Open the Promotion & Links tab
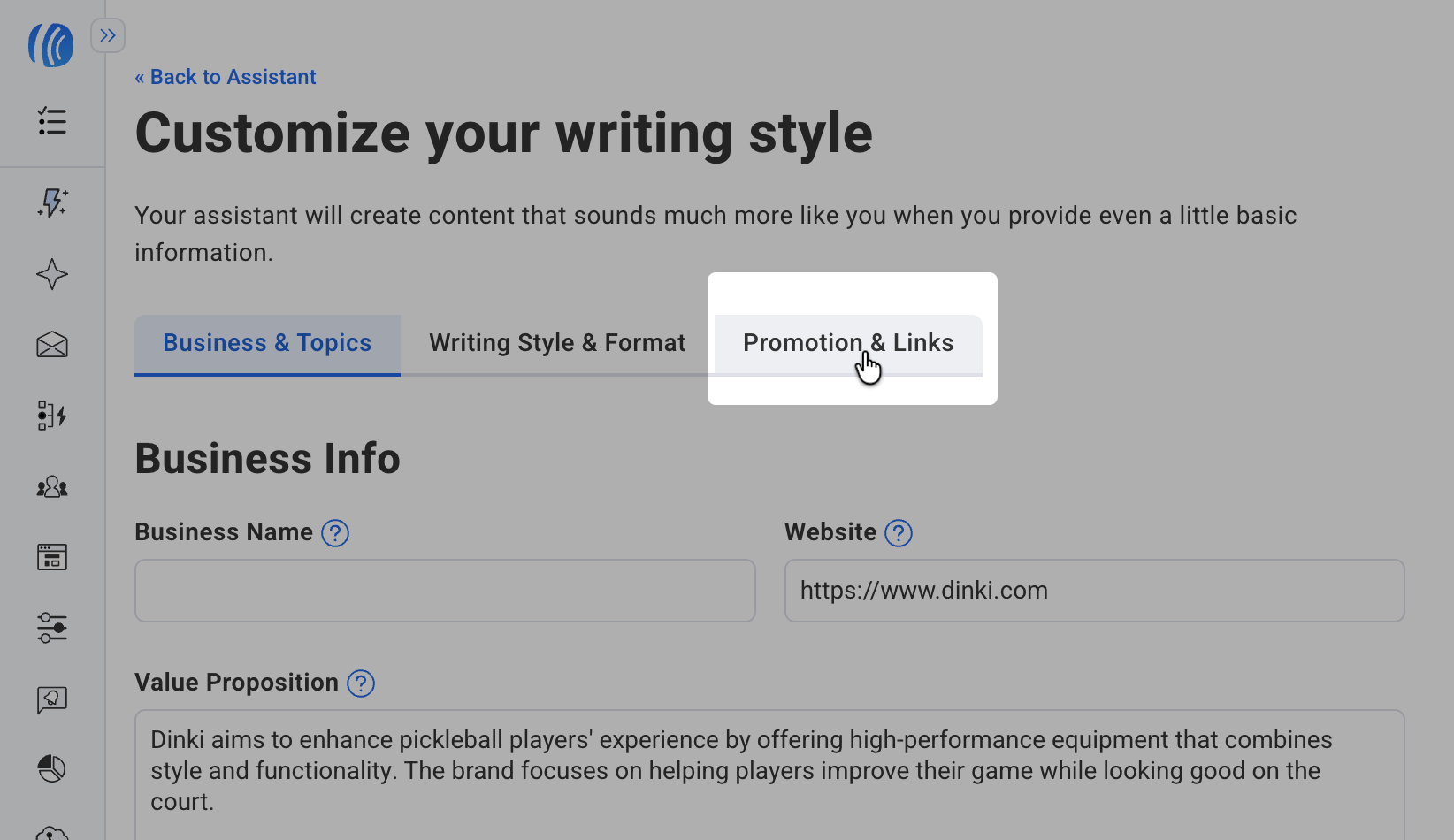Viewport: 1454px width, 840px height. 847,343
